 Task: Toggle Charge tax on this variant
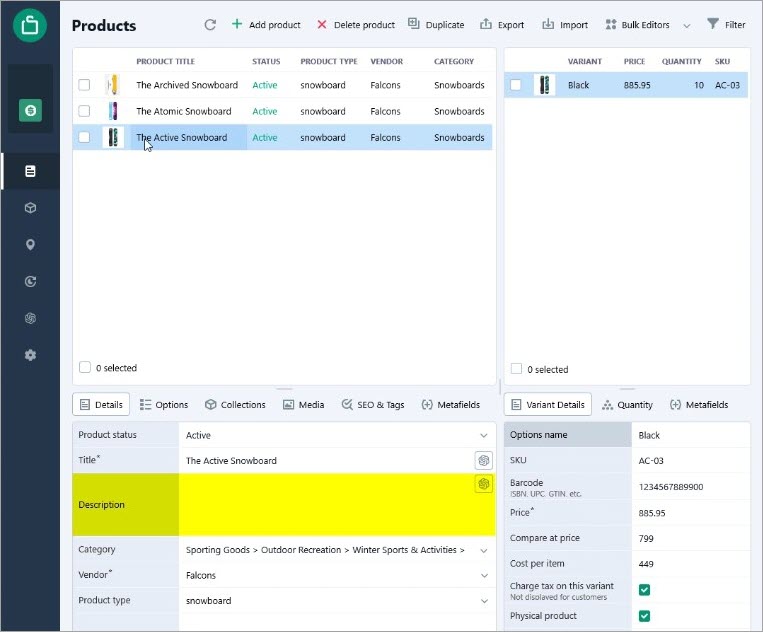[644, 590]
